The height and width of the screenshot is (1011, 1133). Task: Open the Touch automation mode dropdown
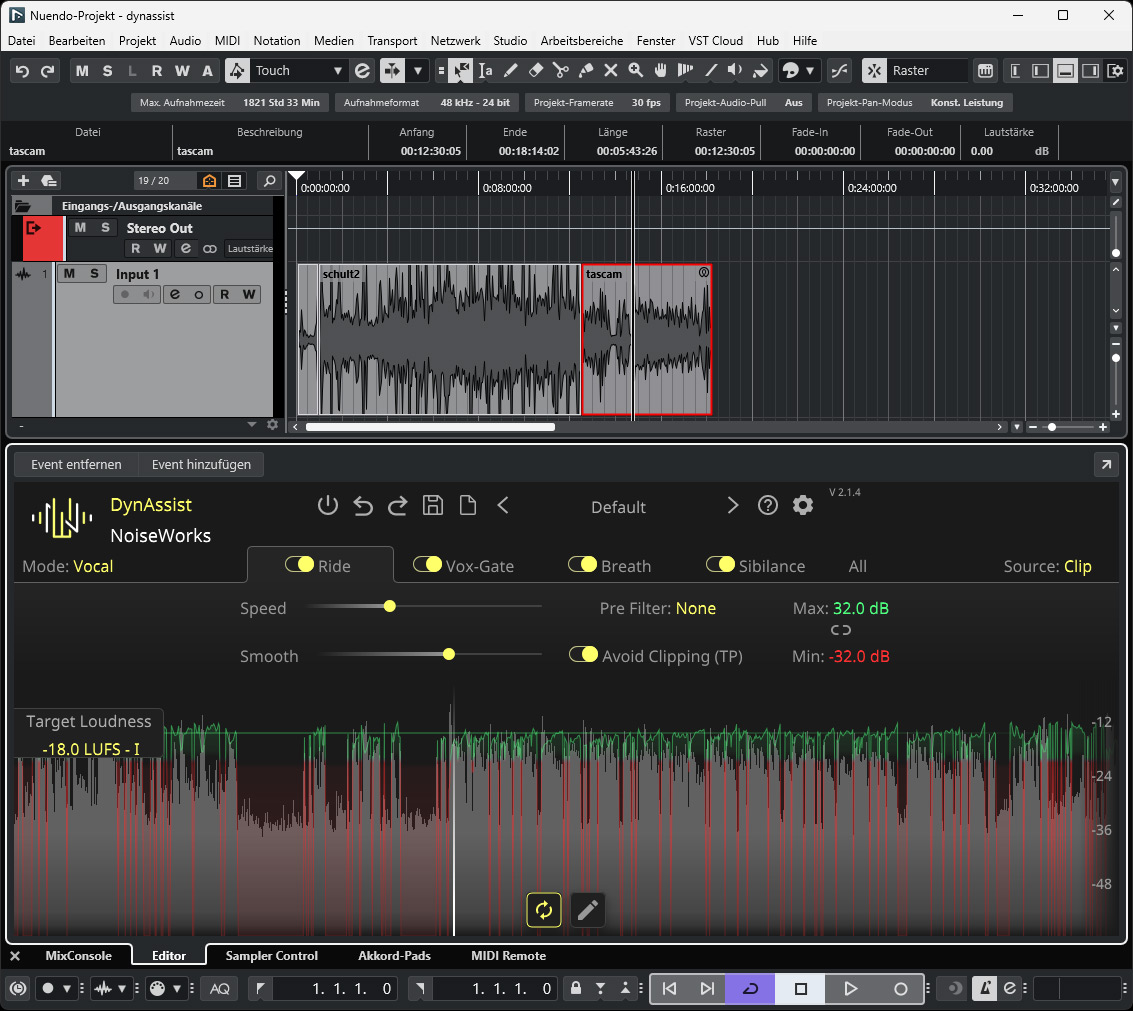pos(337,71)
